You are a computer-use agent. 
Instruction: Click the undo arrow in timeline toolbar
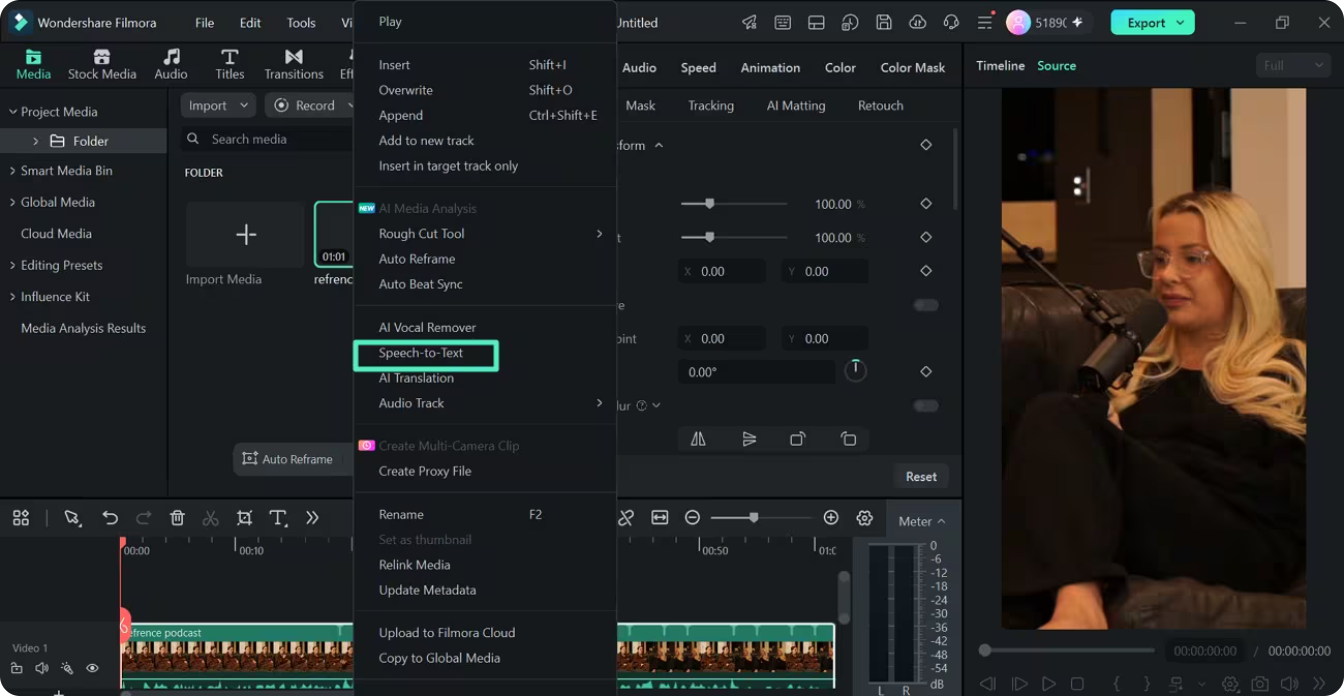pos(110,518)
